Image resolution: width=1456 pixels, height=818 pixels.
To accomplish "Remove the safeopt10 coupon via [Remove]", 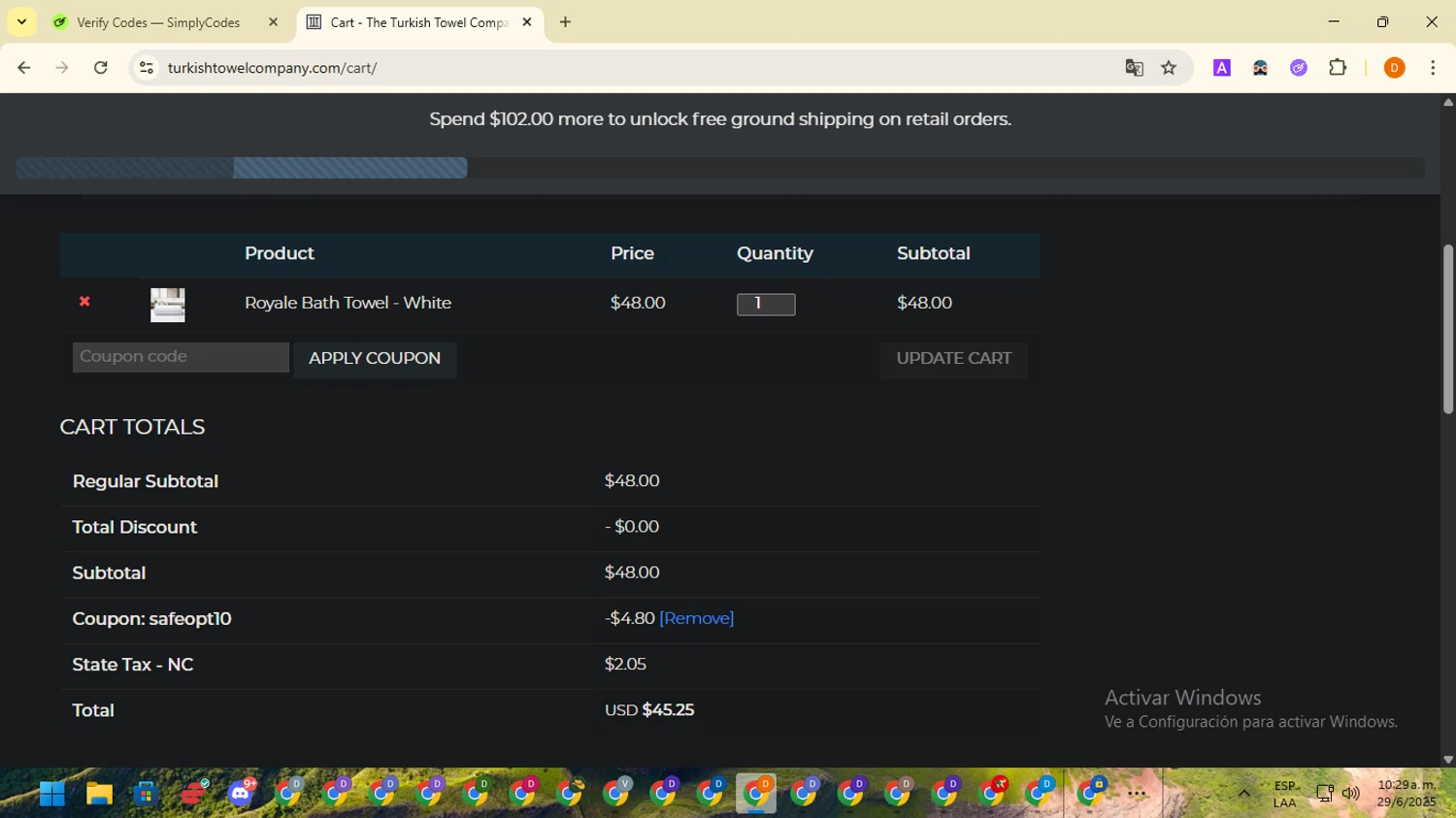I will 696,618.
